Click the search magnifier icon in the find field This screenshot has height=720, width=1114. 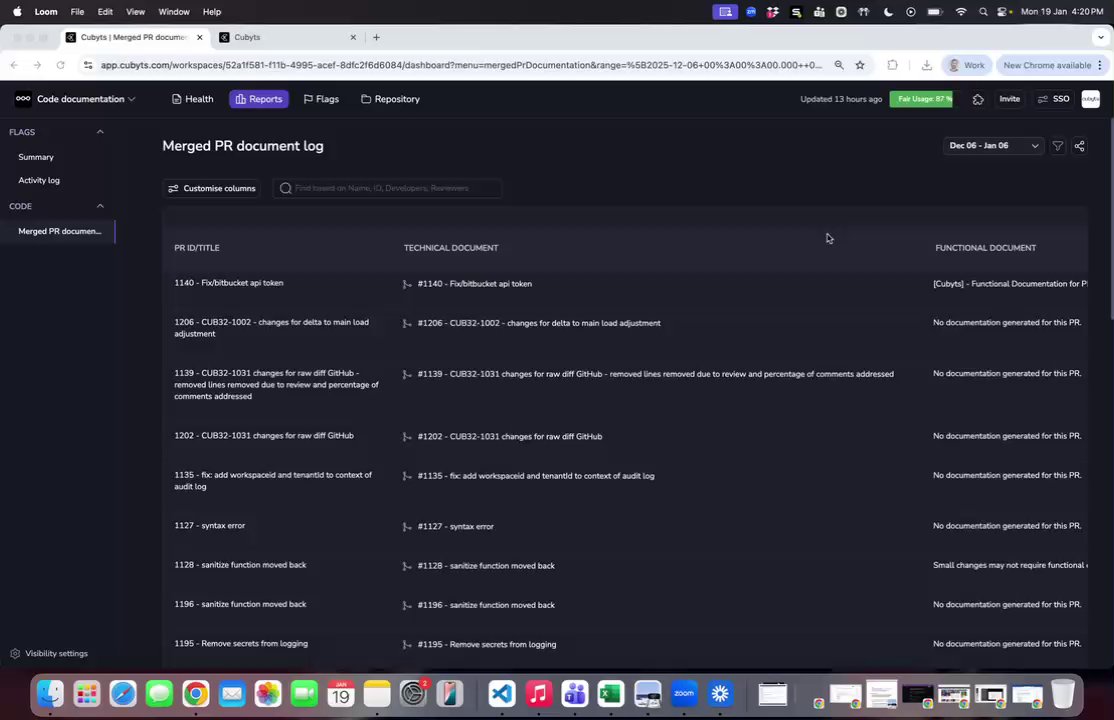[286, 188]
